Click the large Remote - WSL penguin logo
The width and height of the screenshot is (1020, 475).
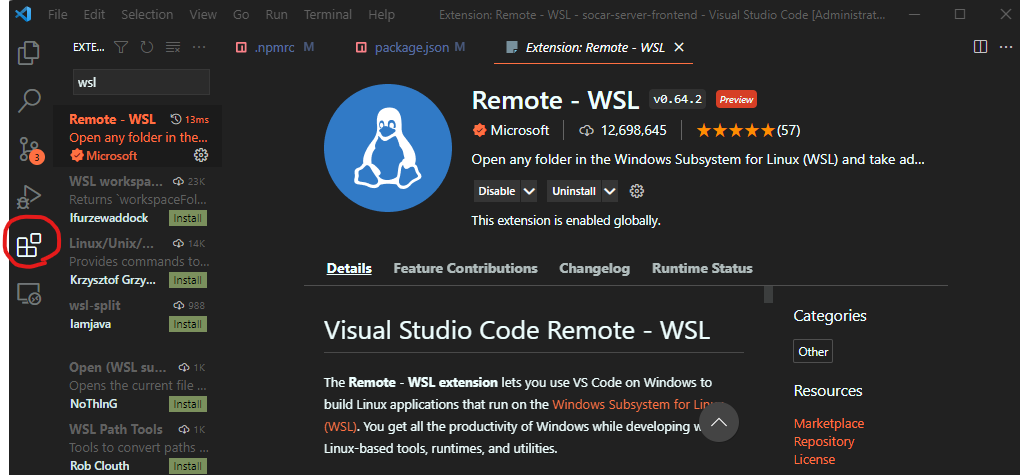tap(388, 147)
